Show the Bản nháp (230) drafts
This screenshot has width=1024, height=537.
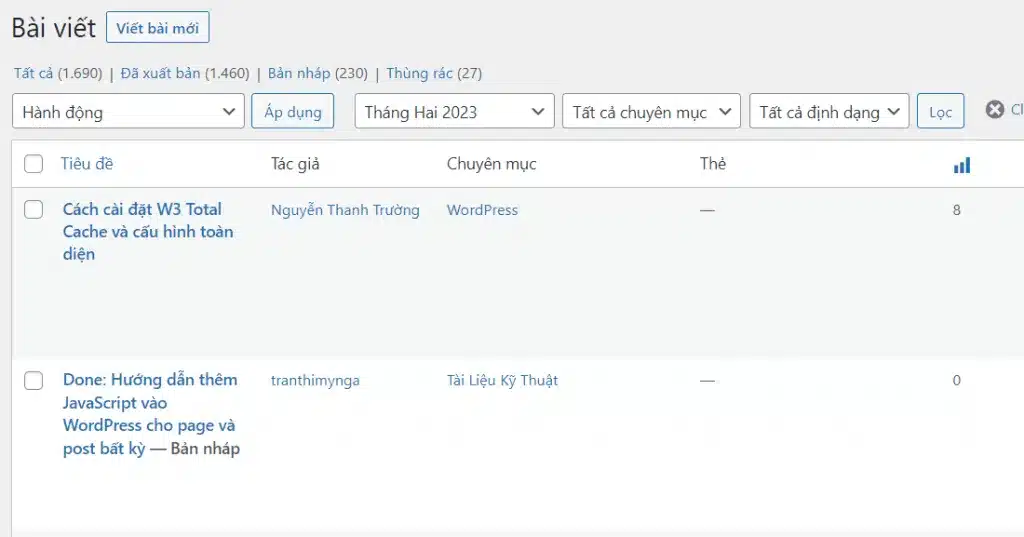[317, 73]
